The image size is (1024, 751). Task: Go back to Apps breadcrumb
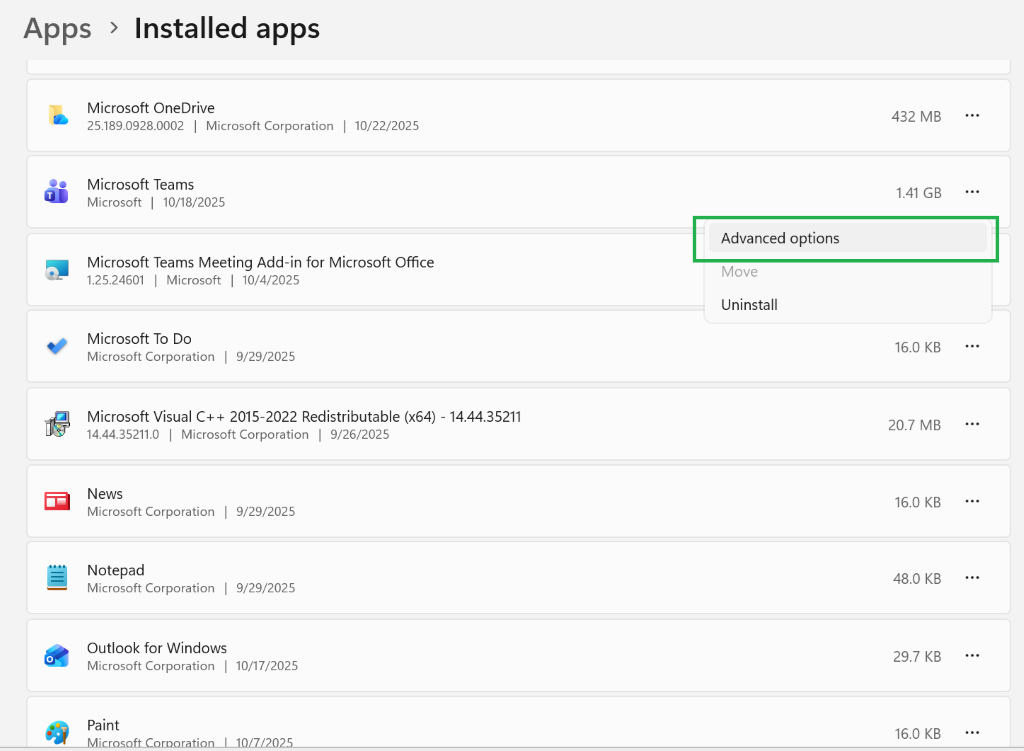pos(57,29)
